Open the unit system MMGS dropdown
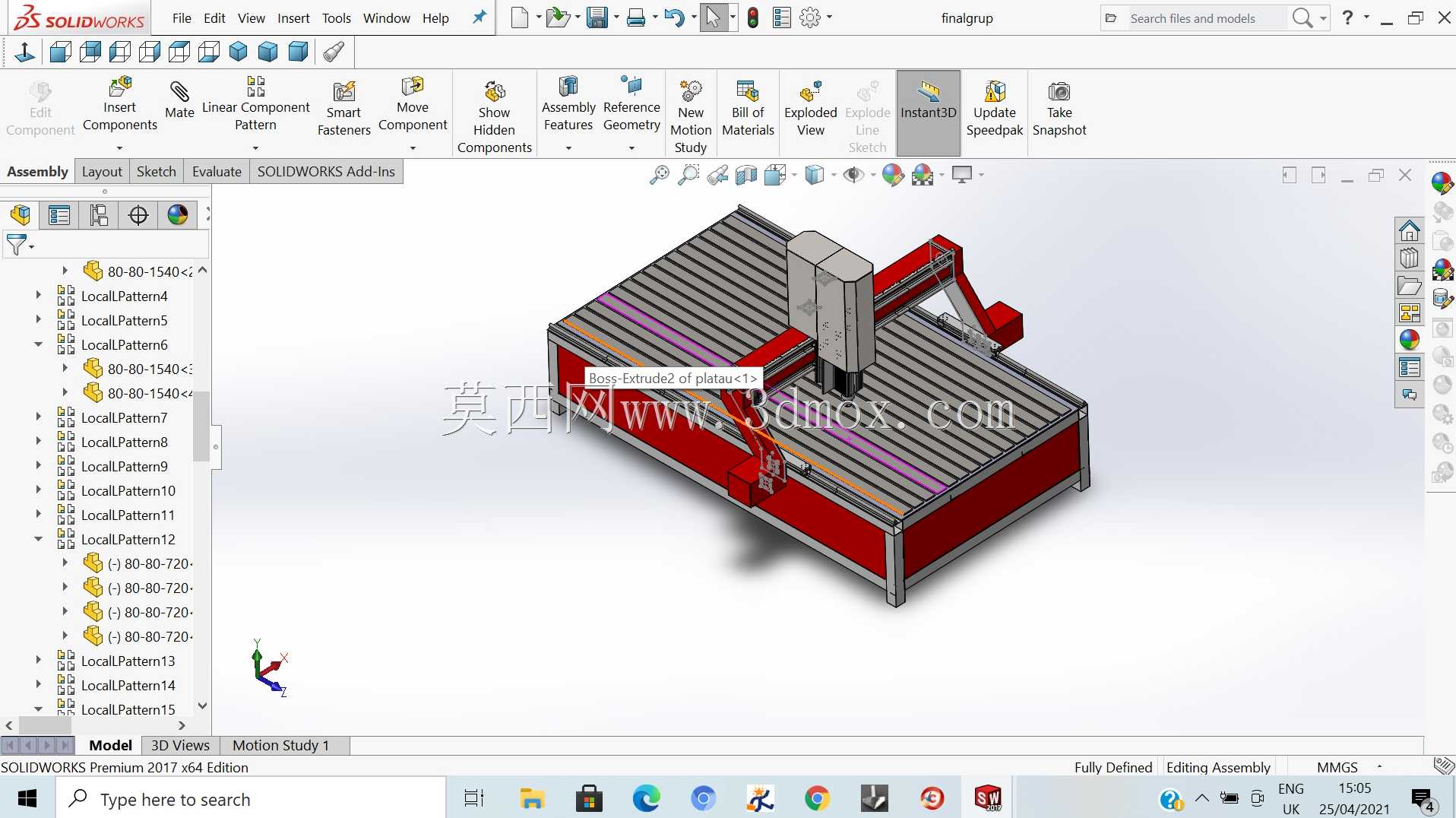Screen dimensions: 1456x818 (1379, 766)
